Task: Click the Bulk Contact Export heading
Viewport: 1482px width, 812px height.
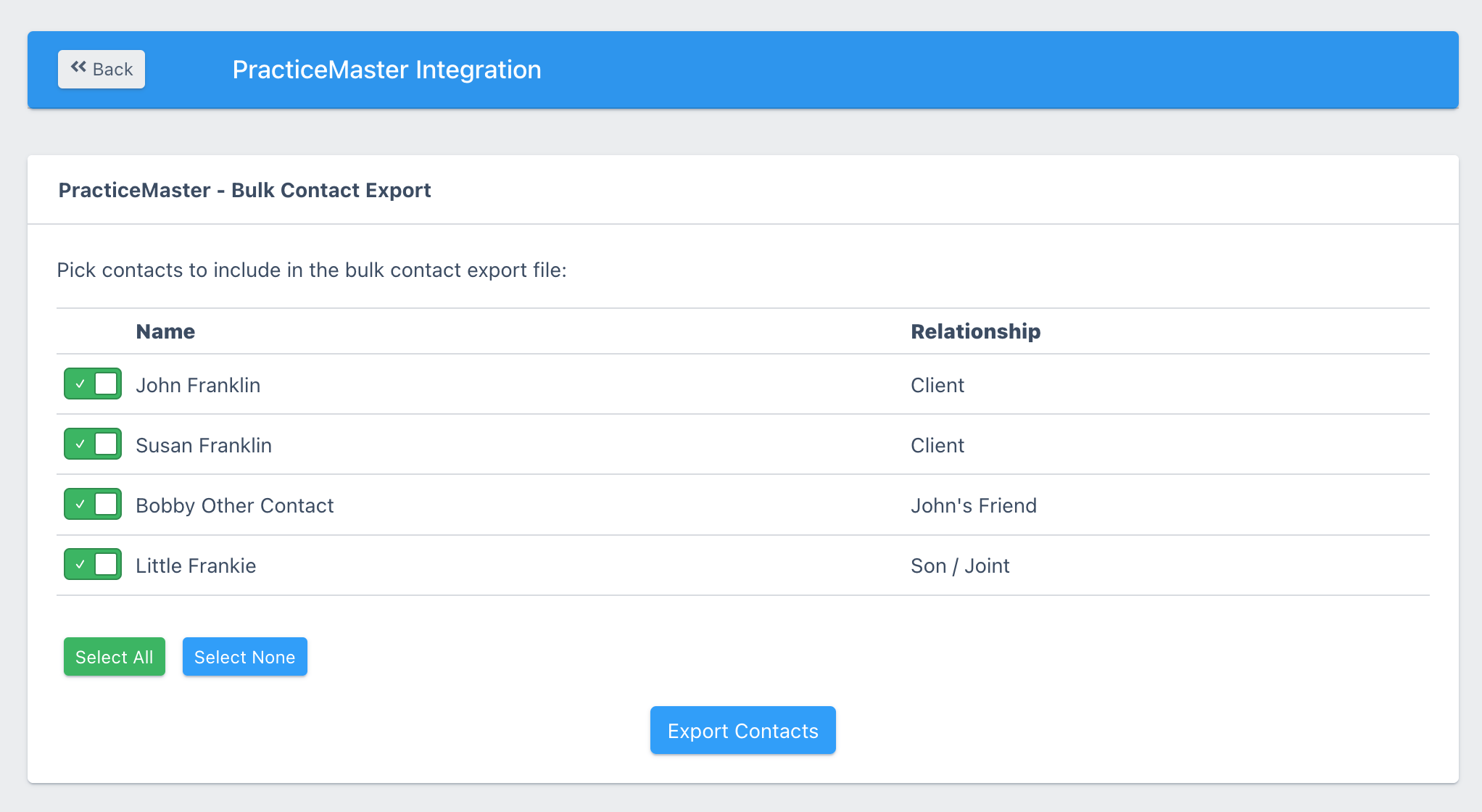Action: click(244, 190)
